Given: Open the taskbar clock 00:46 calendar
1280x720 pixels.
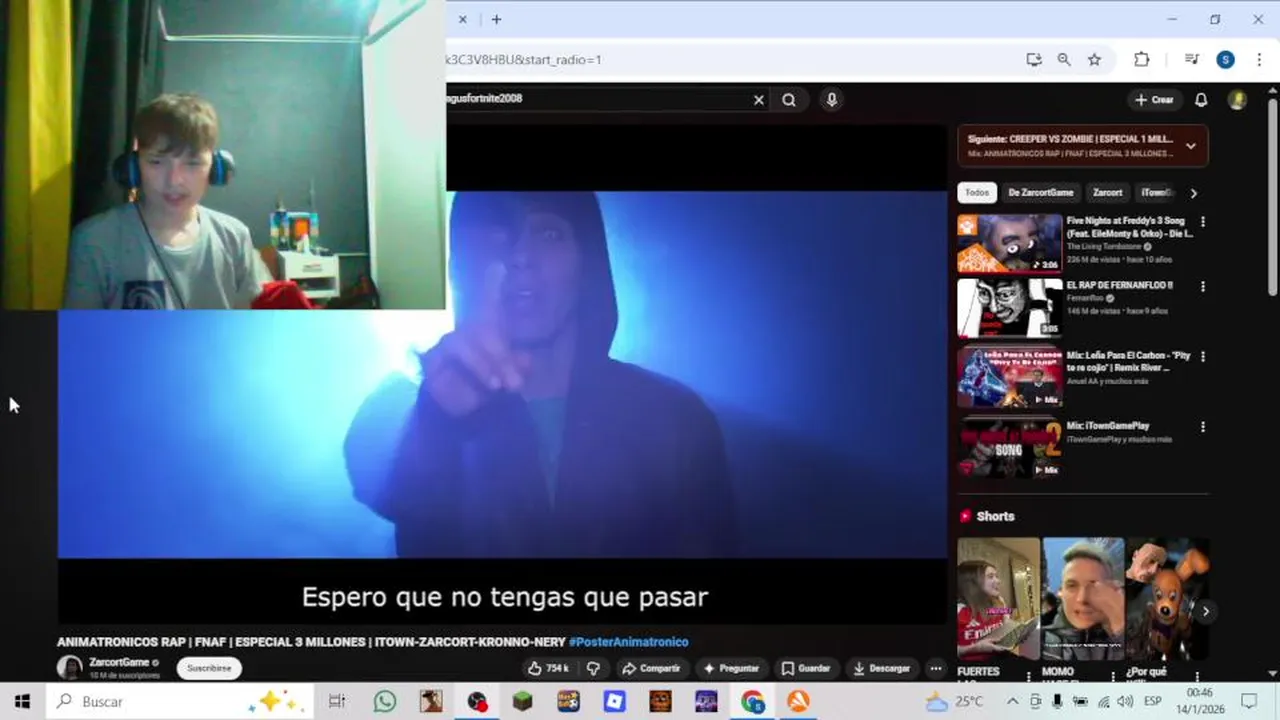Looking at the screenshot, I should 1198,701.
